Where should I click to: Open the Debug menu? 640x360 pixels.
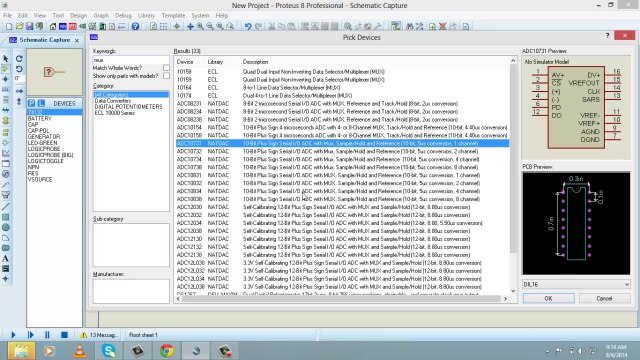(x=123, y=16)
